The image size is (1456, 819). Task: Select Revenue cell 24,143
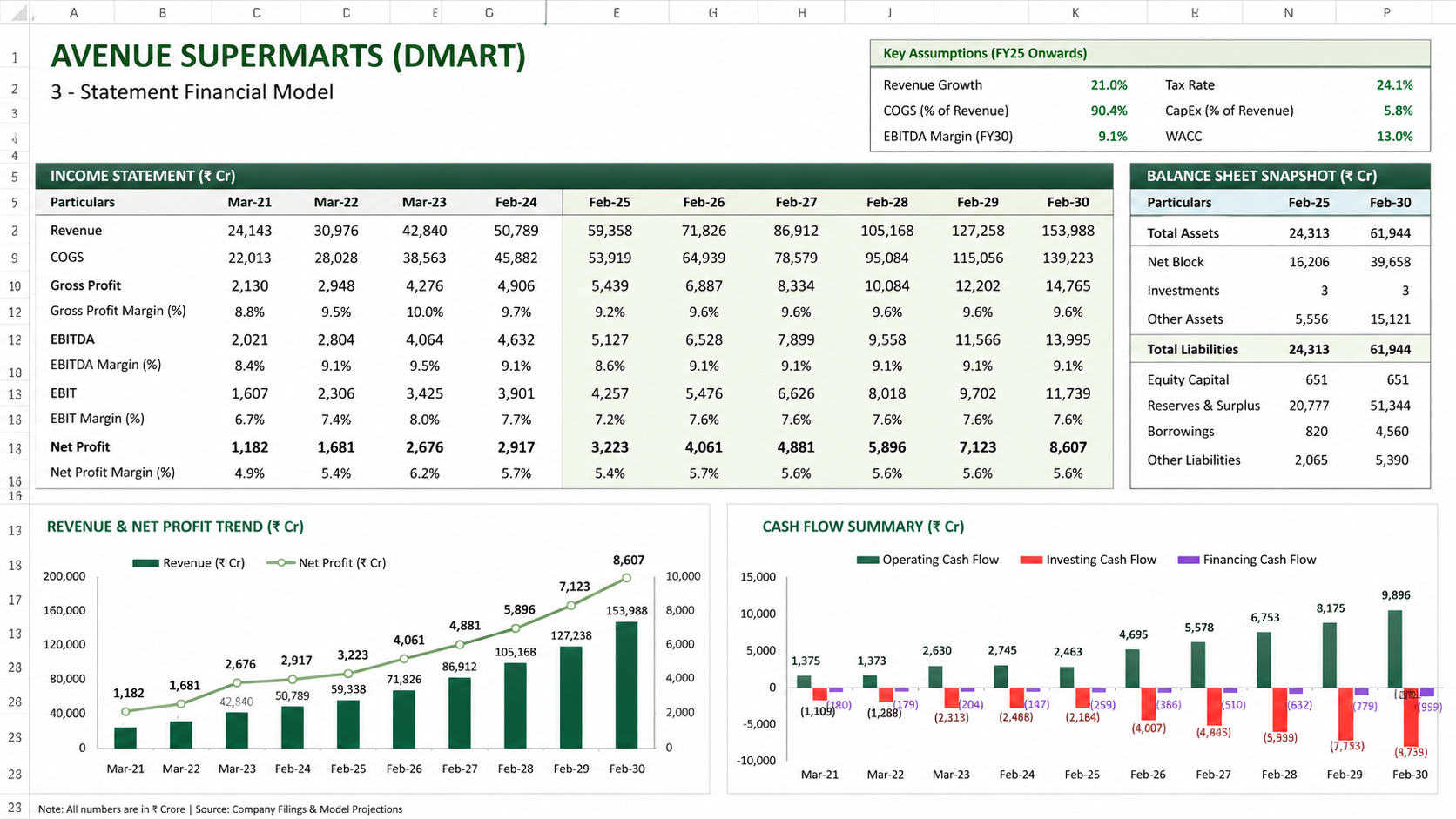(249, 231)
